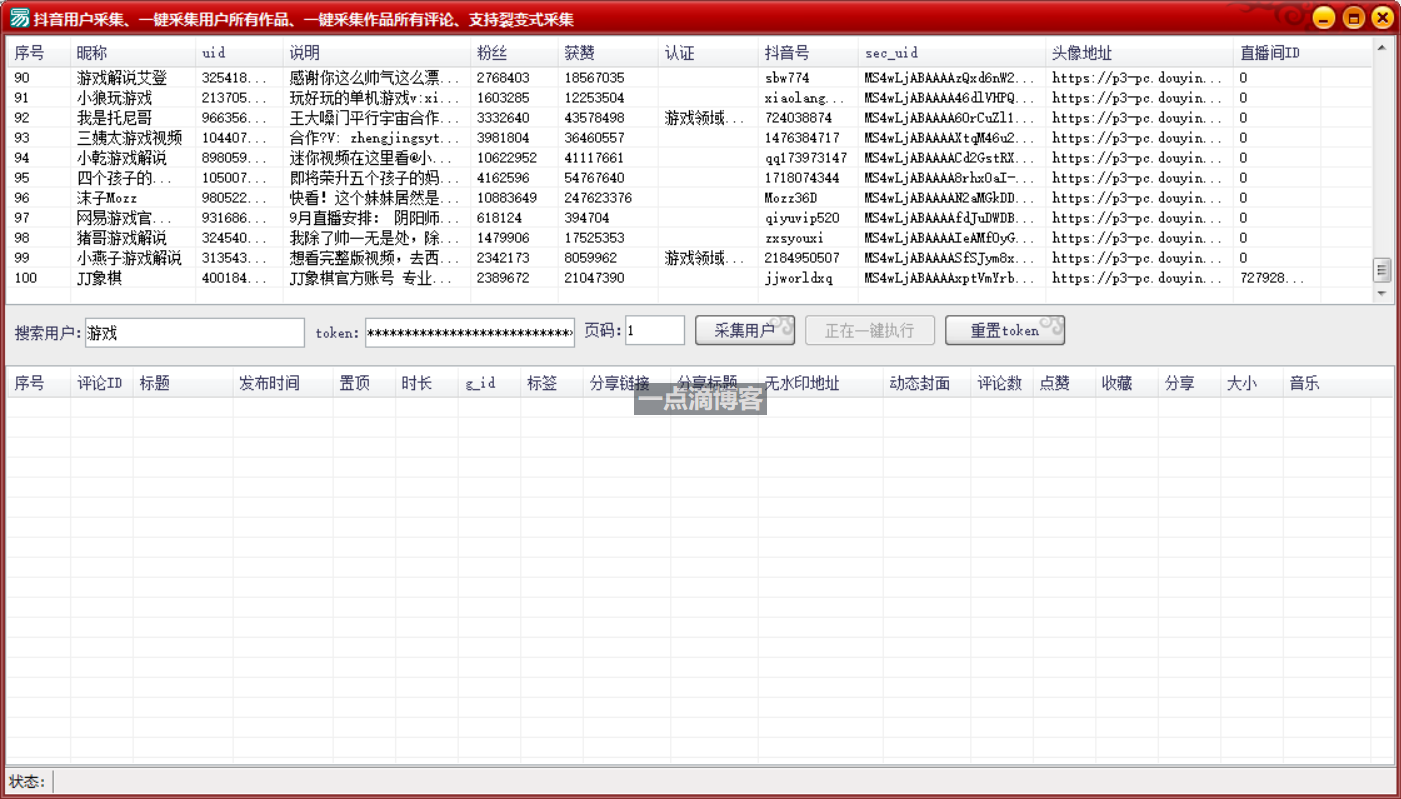This screenshot has height=799, width=1401.
Task: Click the description starting 9月直播安排
Action: coord(376,218)
